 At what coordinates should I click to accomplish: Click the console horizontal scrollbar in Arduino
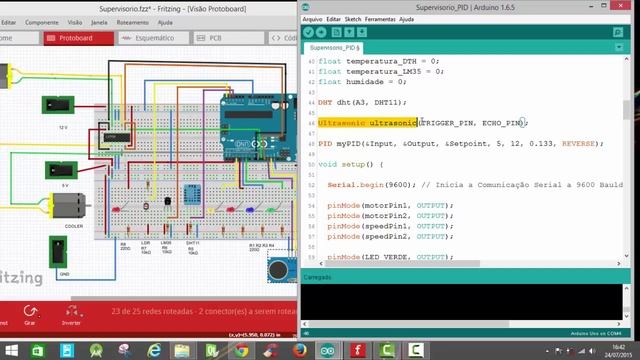(409, 324)
